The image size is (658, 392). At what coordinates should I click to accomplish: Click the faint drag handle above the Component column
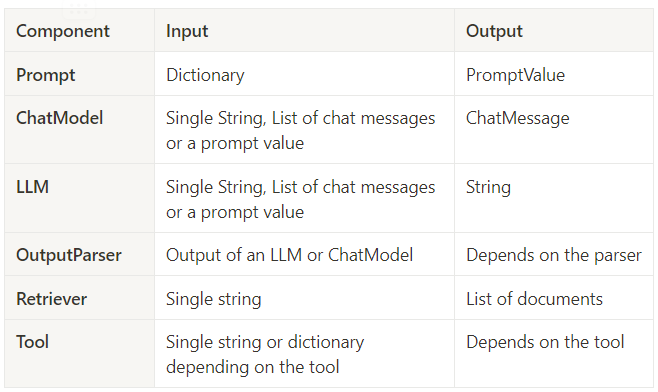79,9
